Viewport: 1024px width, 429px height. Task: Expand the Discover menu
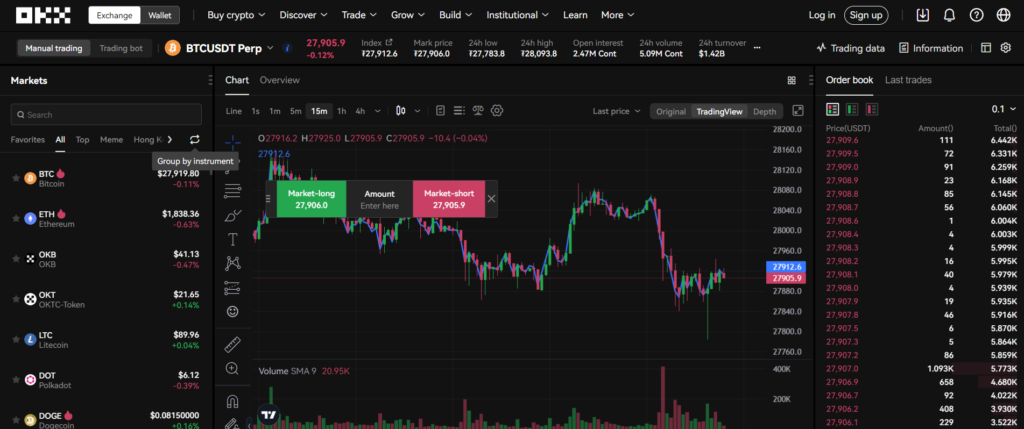303,15
